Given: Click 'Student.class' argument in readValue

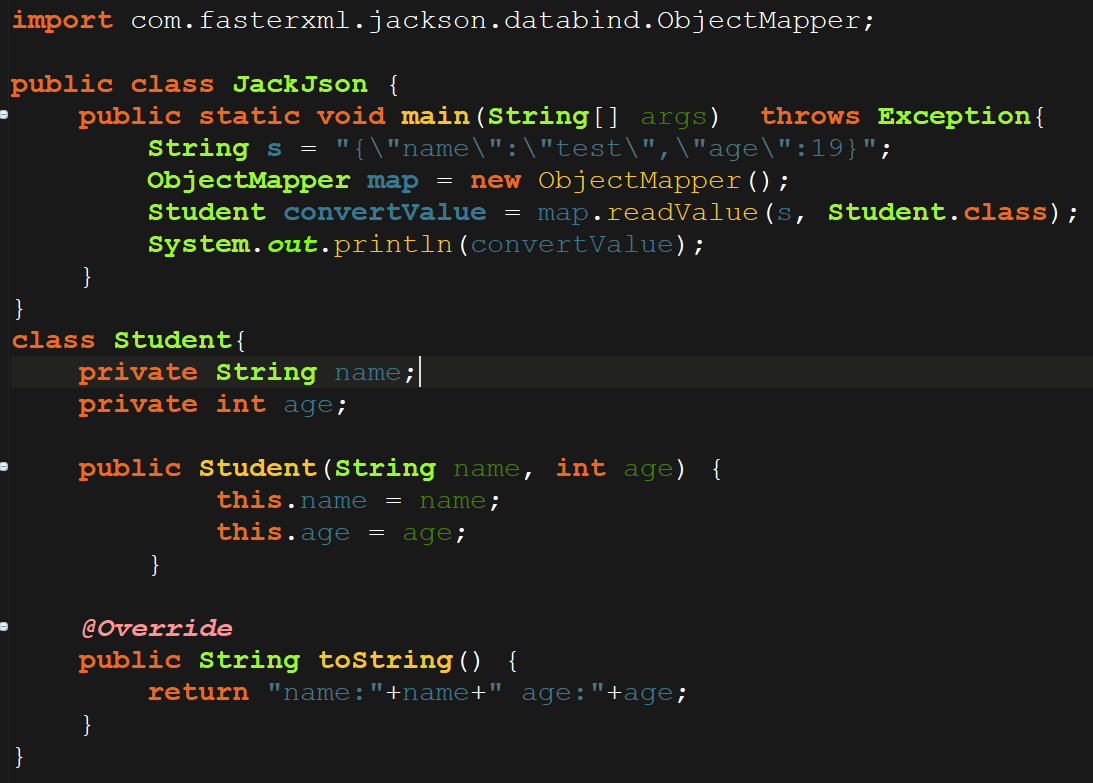Looking at the screenshot, I should pyautogui.click(x=938, y=212).
